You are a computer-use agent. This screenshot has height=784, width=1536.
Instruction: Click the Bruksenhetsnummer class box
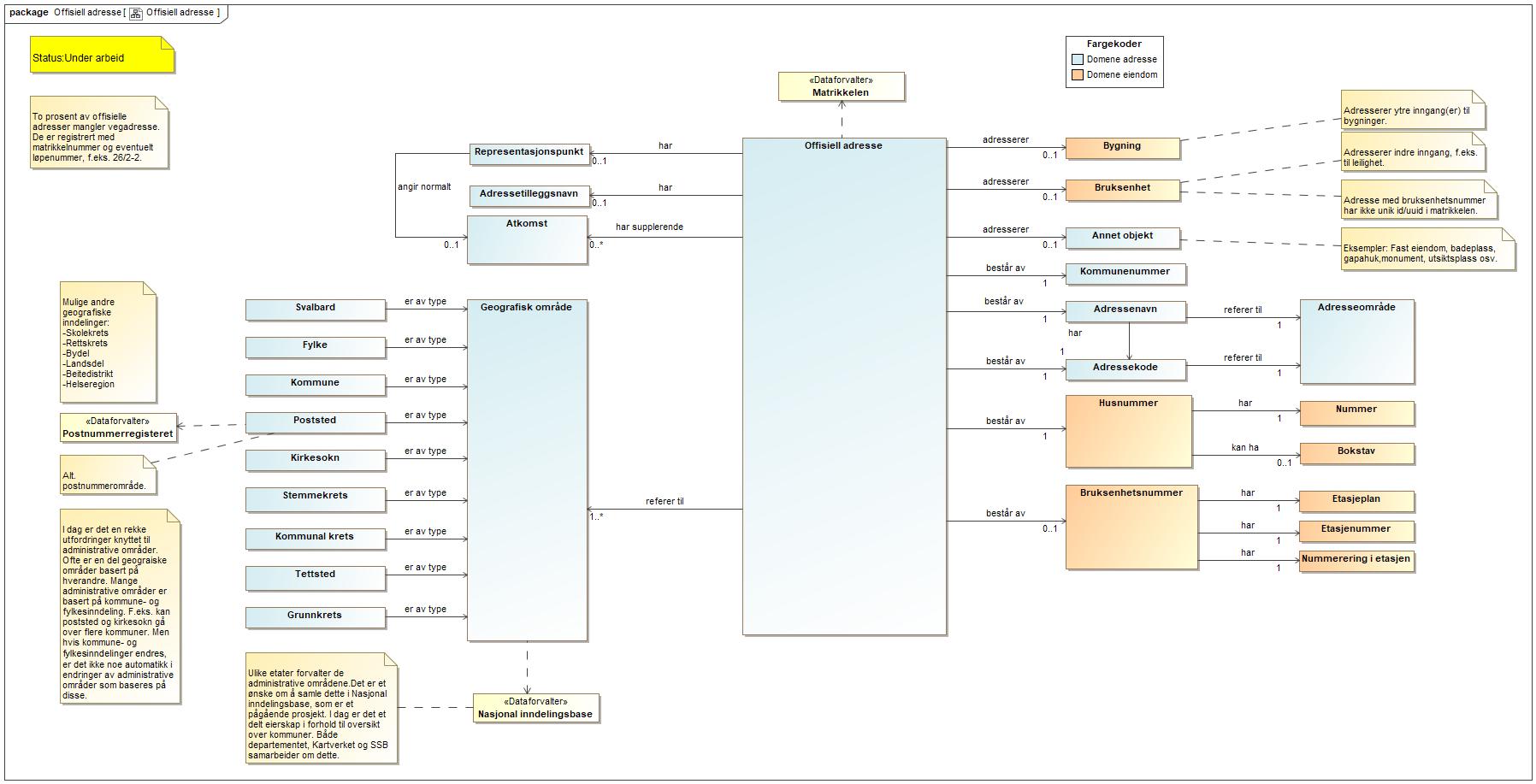[x=1131, y=527]
